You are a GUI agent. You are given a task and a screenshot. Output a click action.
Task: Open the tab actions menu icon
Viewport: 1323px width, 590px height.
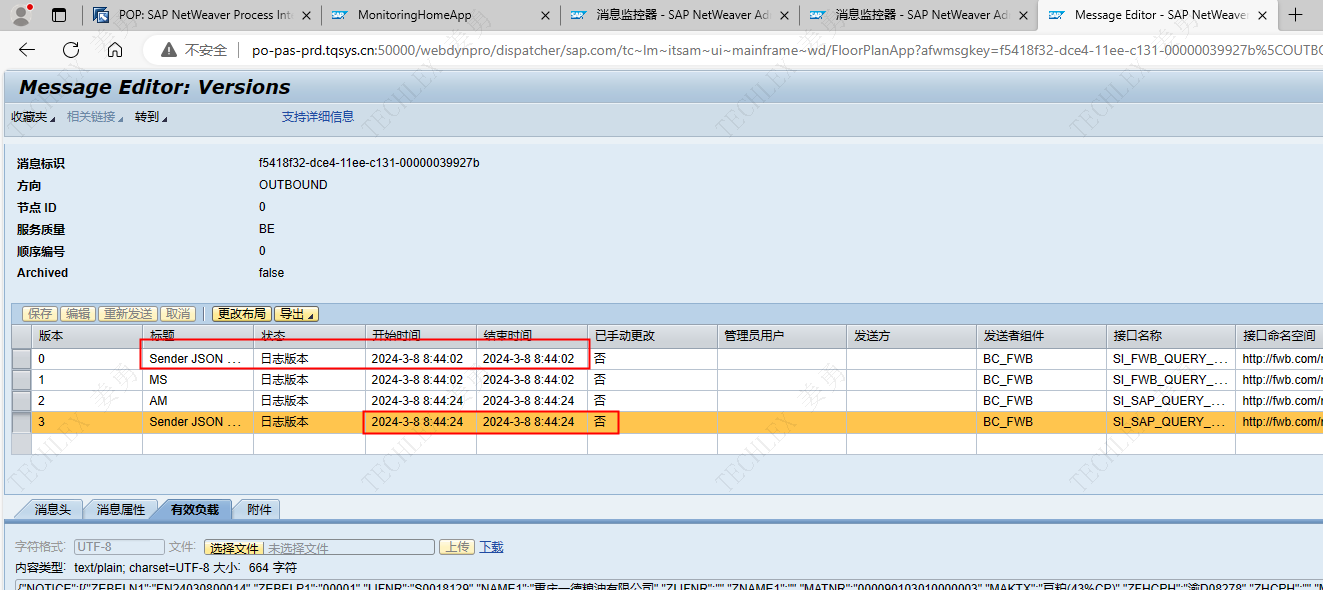point(59,15)
